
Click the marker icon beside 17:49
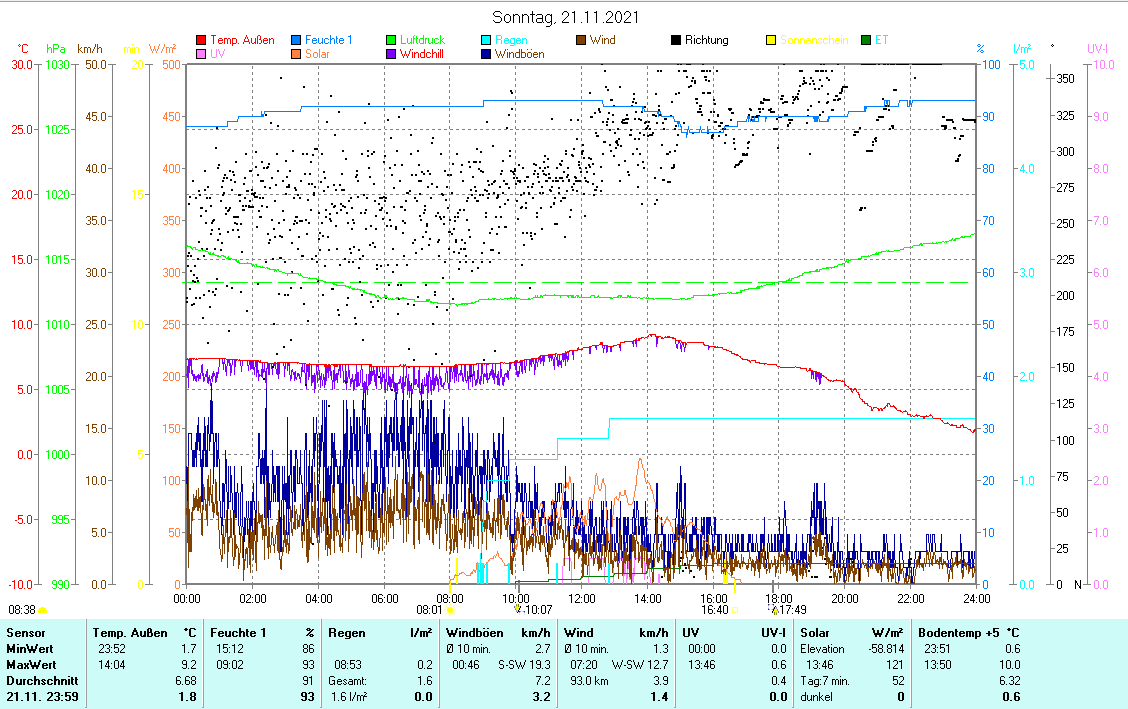774,609
